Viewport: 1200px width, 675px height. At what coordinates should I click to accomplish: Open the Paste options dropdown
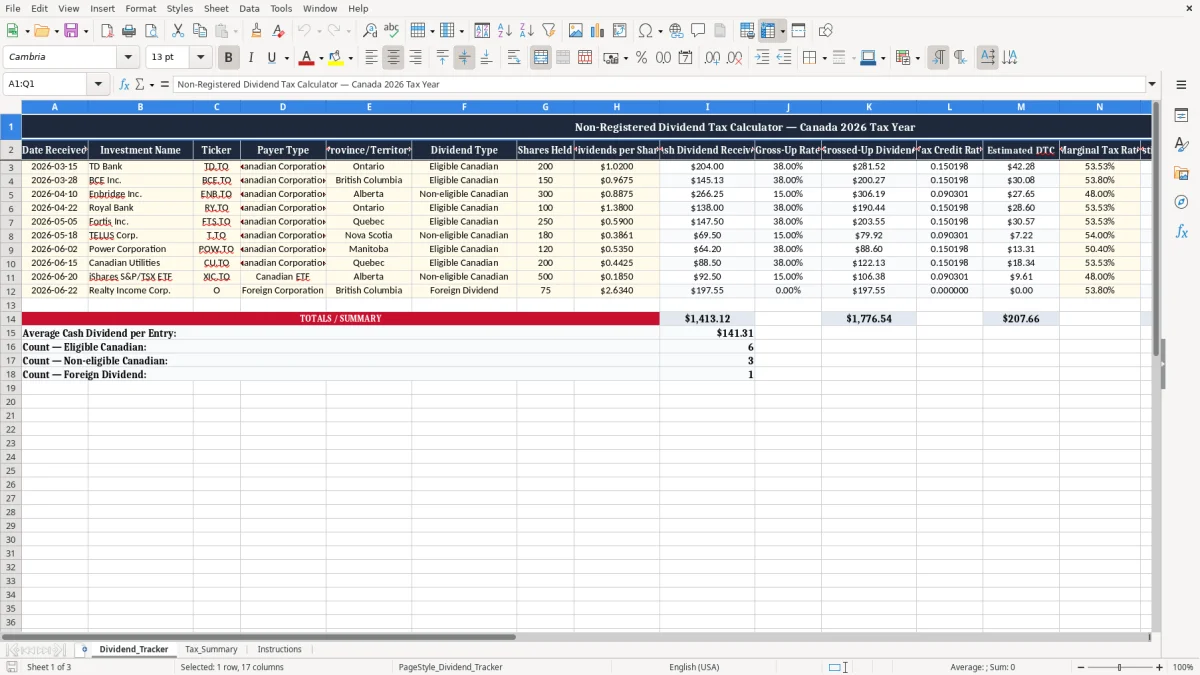pos(235,31)
